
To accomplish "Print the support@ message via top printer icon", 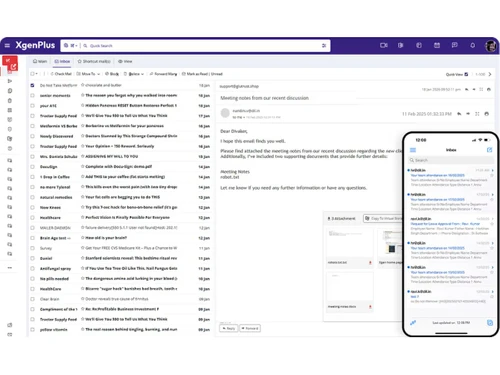I will click(x=489, y=89).
